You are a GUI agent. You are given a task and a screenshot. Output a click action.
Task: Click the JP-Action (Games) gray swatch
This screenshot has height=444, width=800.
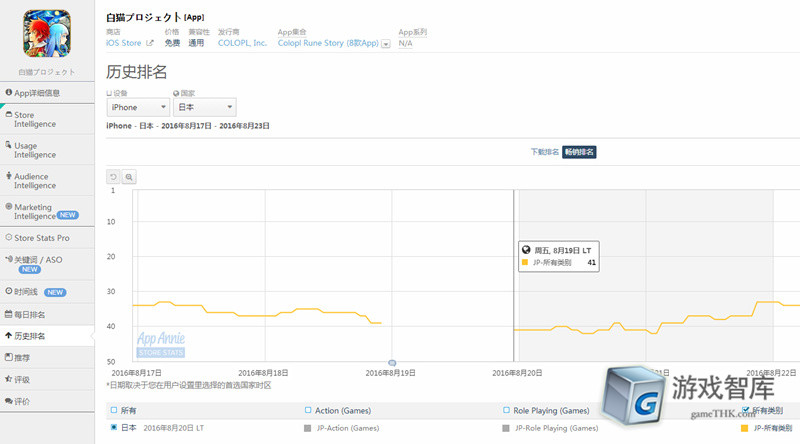307,428
